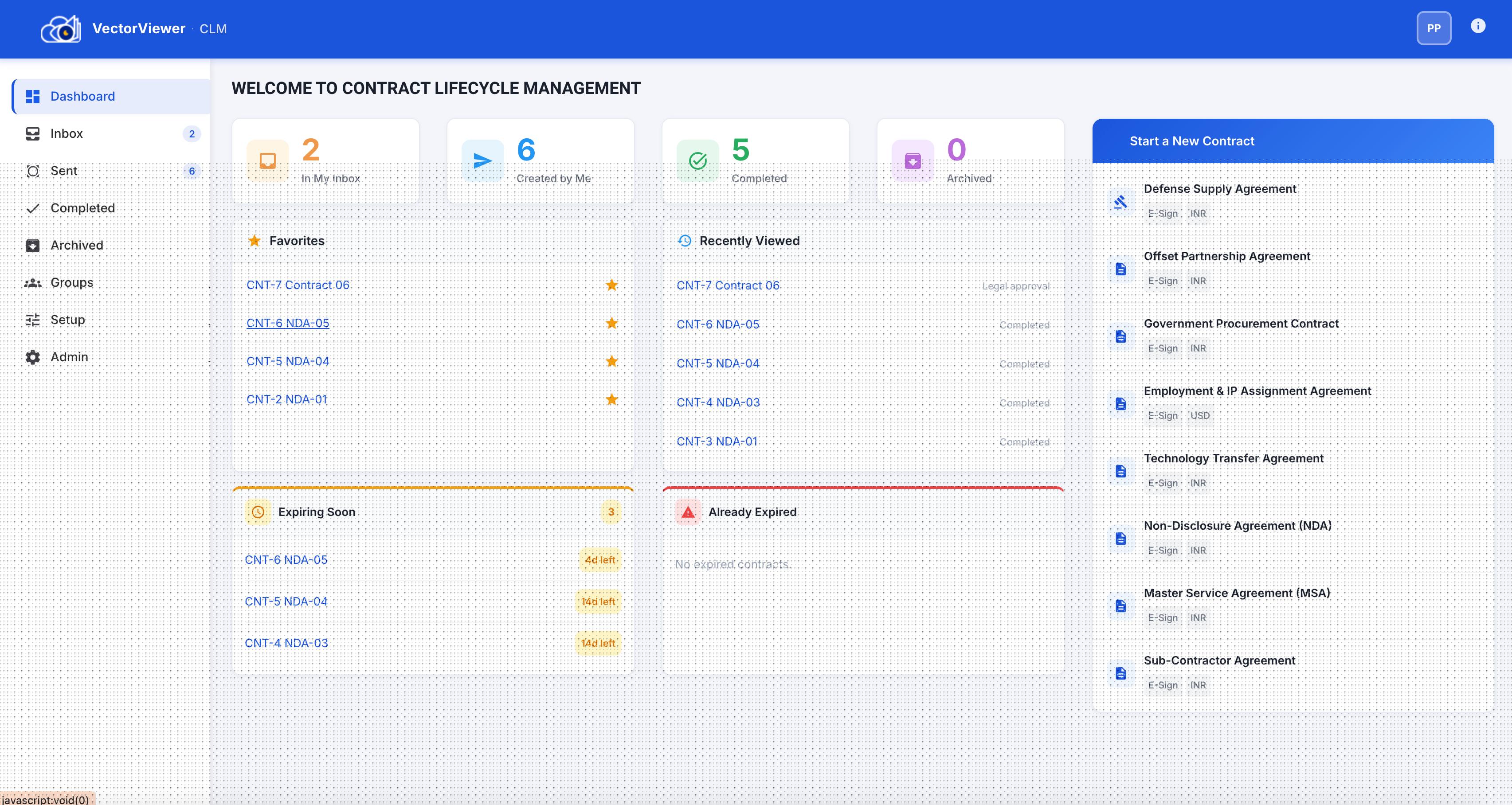Click Sub-Contractor Agreement document icon

[x=1120, y=674]
